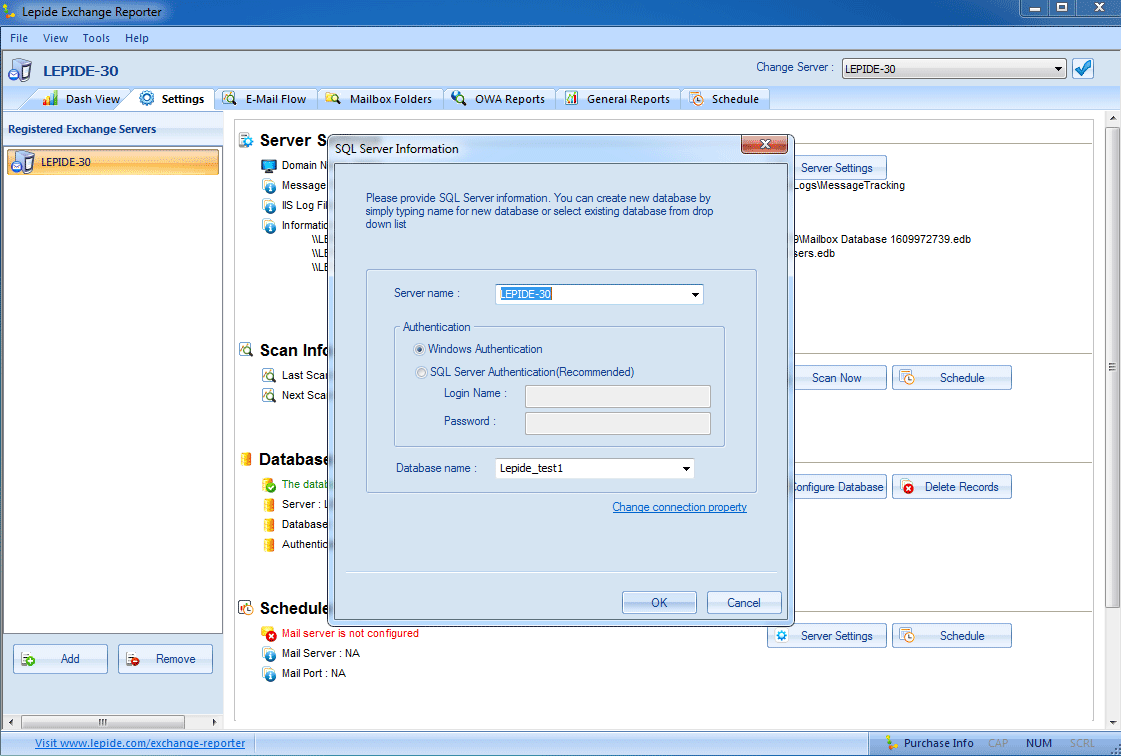Switch to the General Reports tab
Image resolution: width=1121 pixels, height=756 pixels.
(618, 99)
